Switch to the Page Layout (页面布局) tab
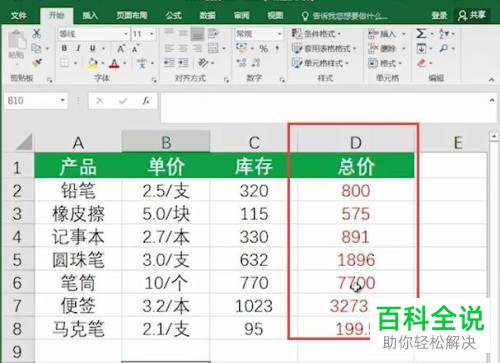Image resolution: width=500 pixels, height=363 pixels. click(x=132, y=15)
